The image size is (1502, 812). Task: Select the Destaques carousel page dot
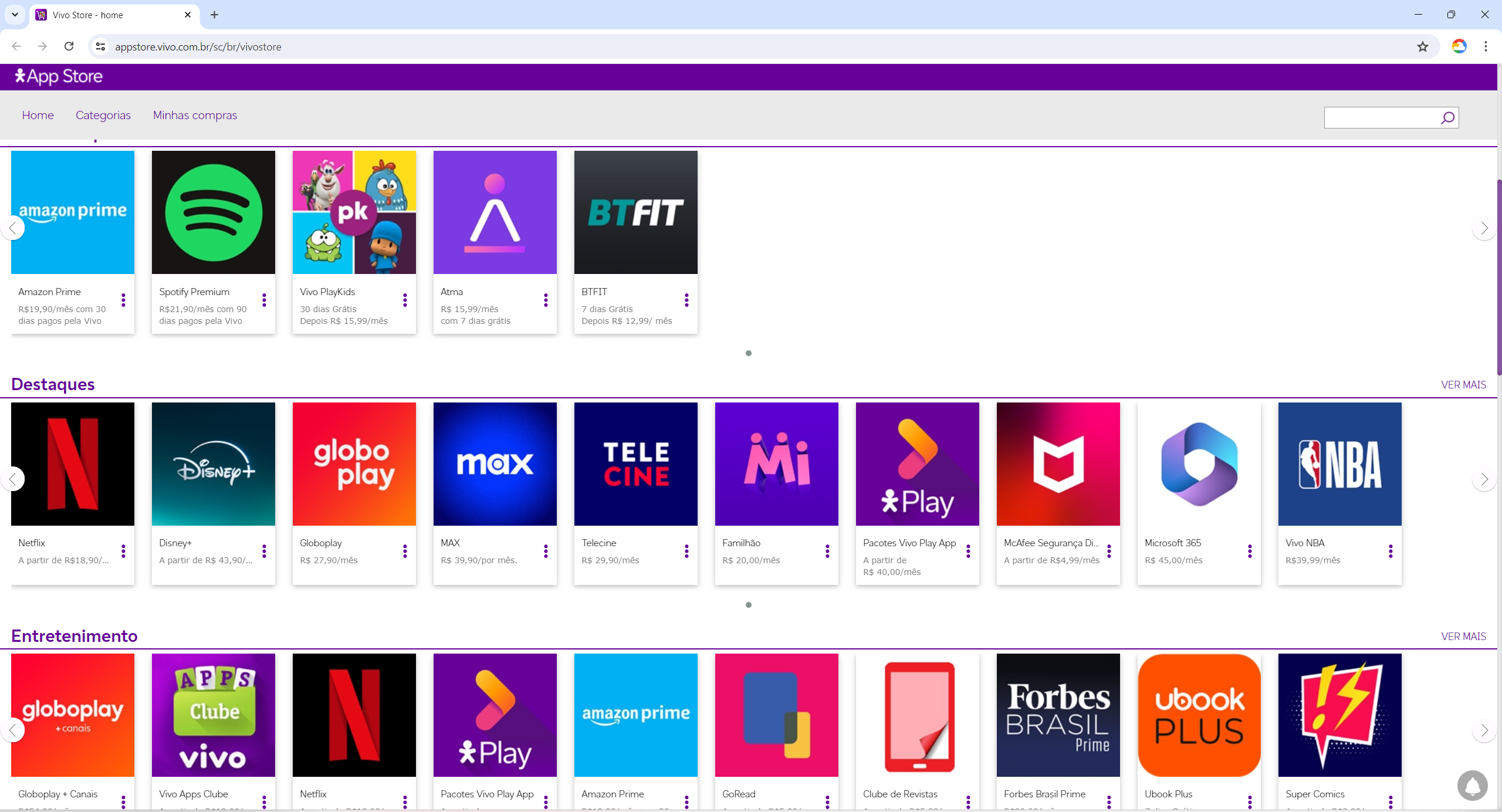pos(749,605)
